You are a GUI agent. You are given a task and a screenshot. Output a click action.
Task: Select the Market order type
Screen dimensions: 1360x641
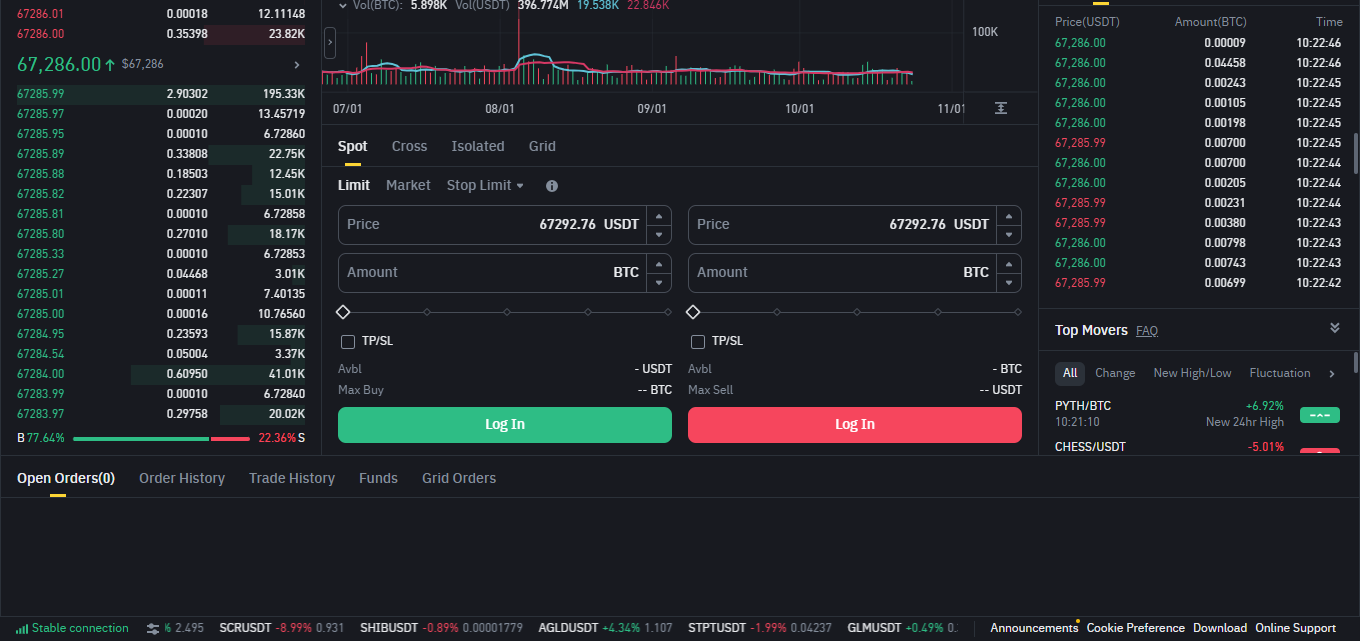[408, 185]
